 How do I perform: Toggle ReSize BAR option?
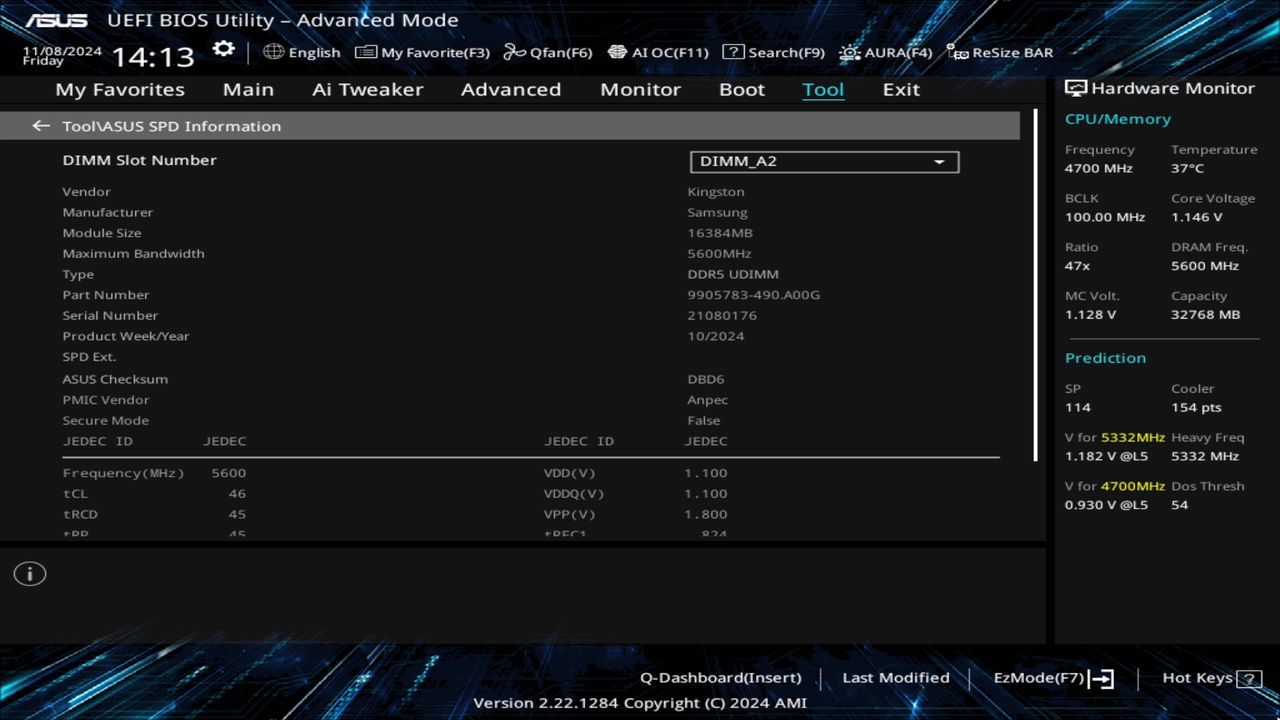coord(1000,52)
